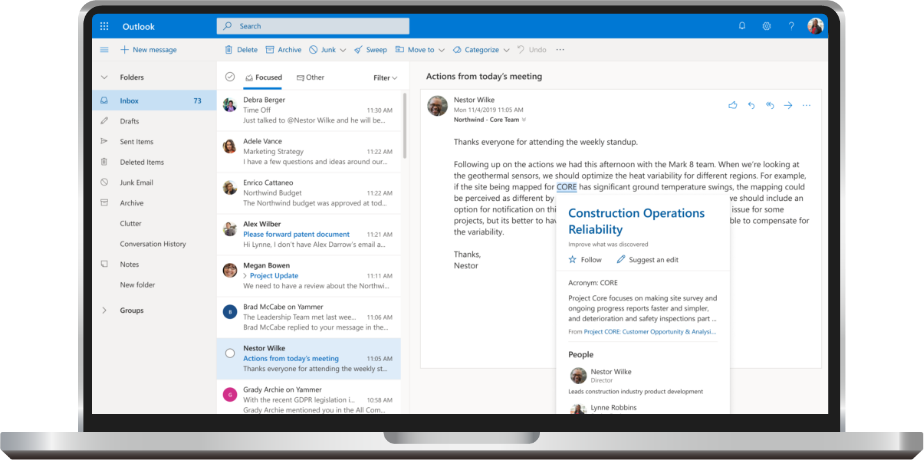Toggle the select-all messages circle checkbox
This screenshot has width=924, height=460.
[x=230, y=77]
